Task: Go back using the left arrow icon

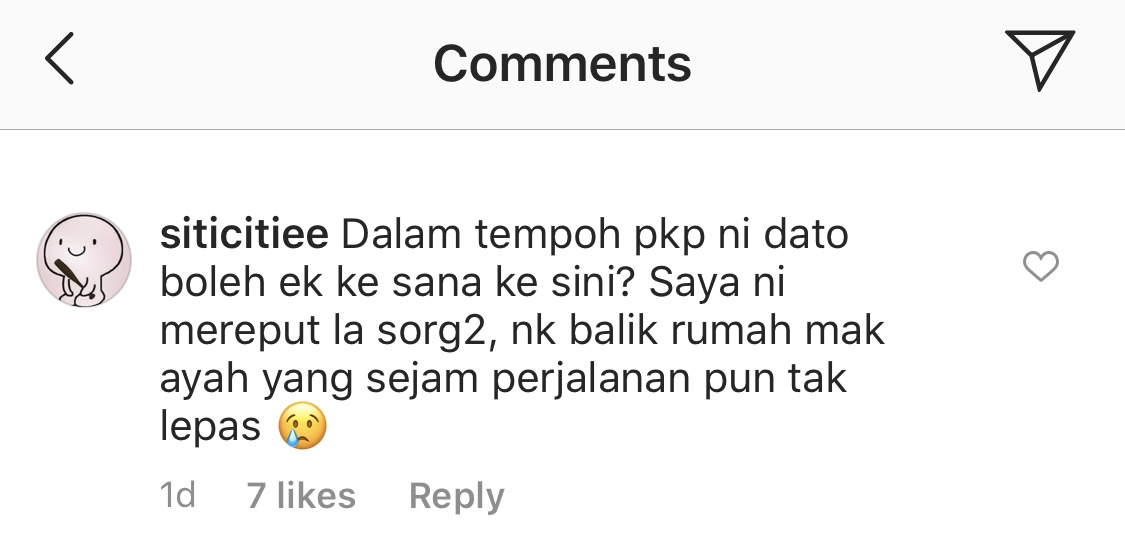Action: [59, 58]
